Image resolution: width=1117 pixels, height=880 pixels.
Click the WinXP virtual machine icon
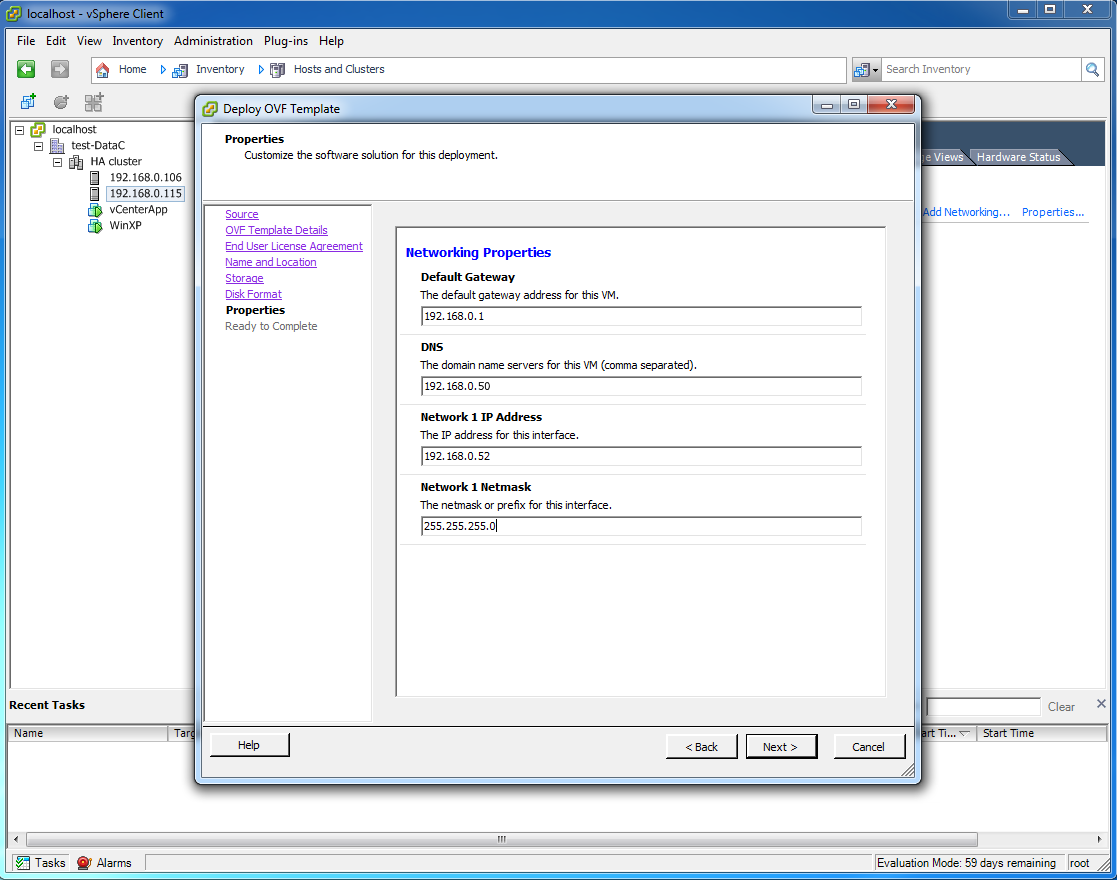[95, 226]
